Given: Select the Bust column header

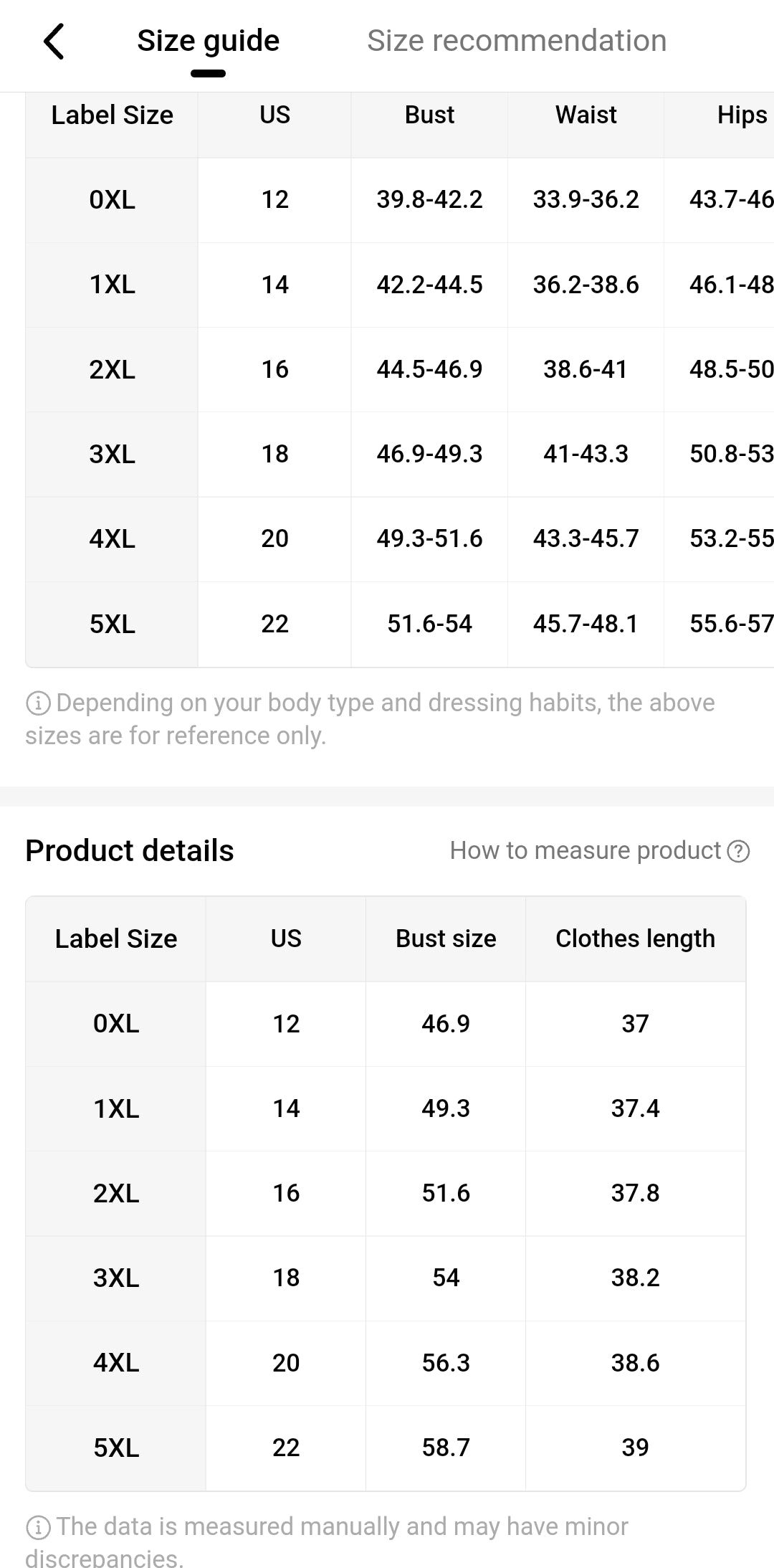Looking at the screenshot, I should tap(429, 115).
